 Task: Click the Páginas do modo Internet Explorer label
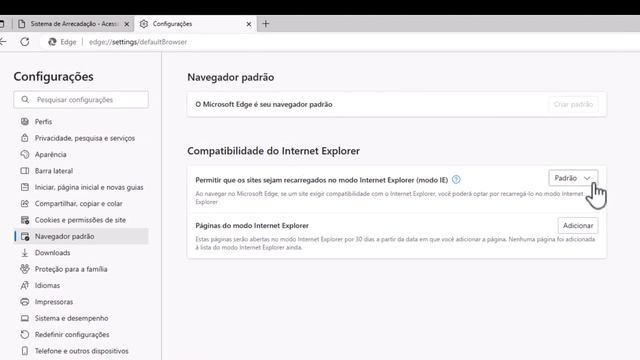(252, 225)
